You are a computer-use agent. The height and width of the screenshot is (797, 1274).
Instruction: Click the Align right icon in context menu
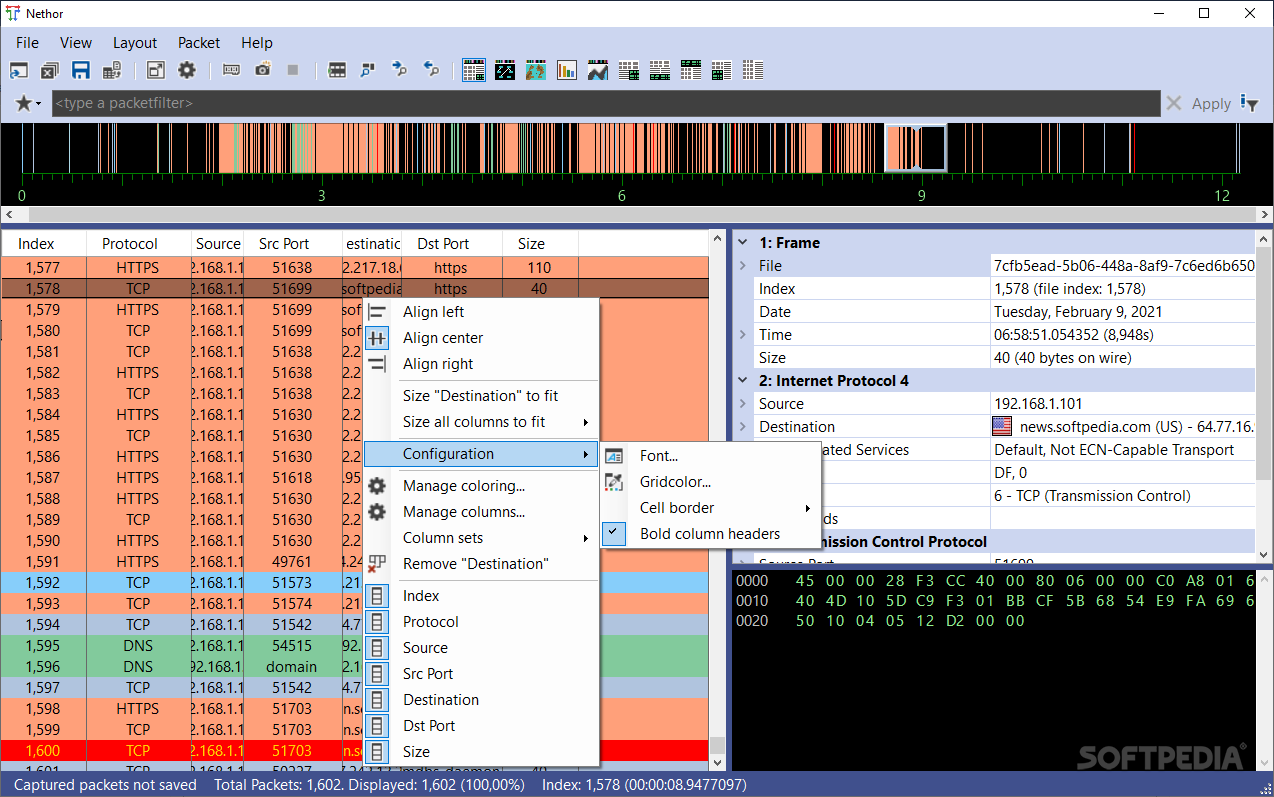pyautogui.click(x=377, y=364)
